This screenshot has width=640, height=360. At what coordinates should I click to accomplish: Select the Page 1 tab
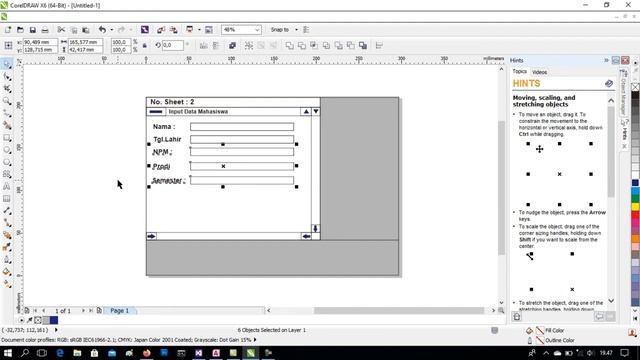[x=119, y=311]
